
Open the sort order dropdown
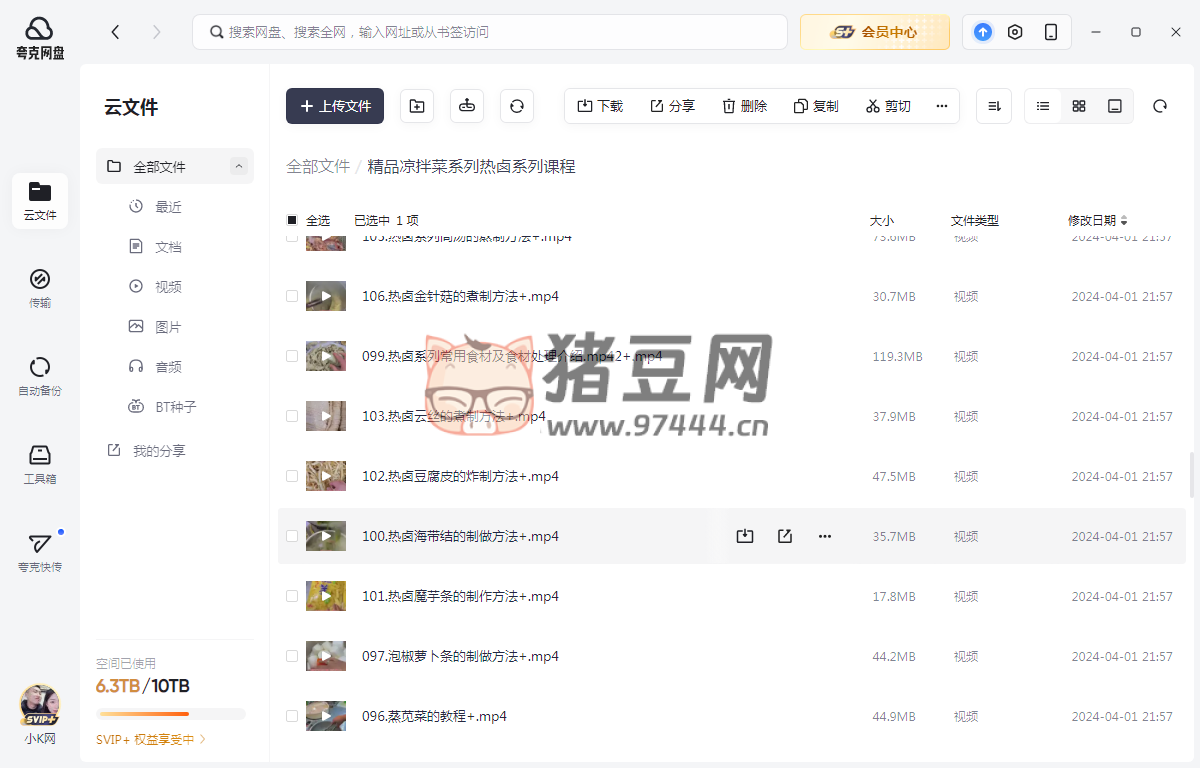pos(994,106)
